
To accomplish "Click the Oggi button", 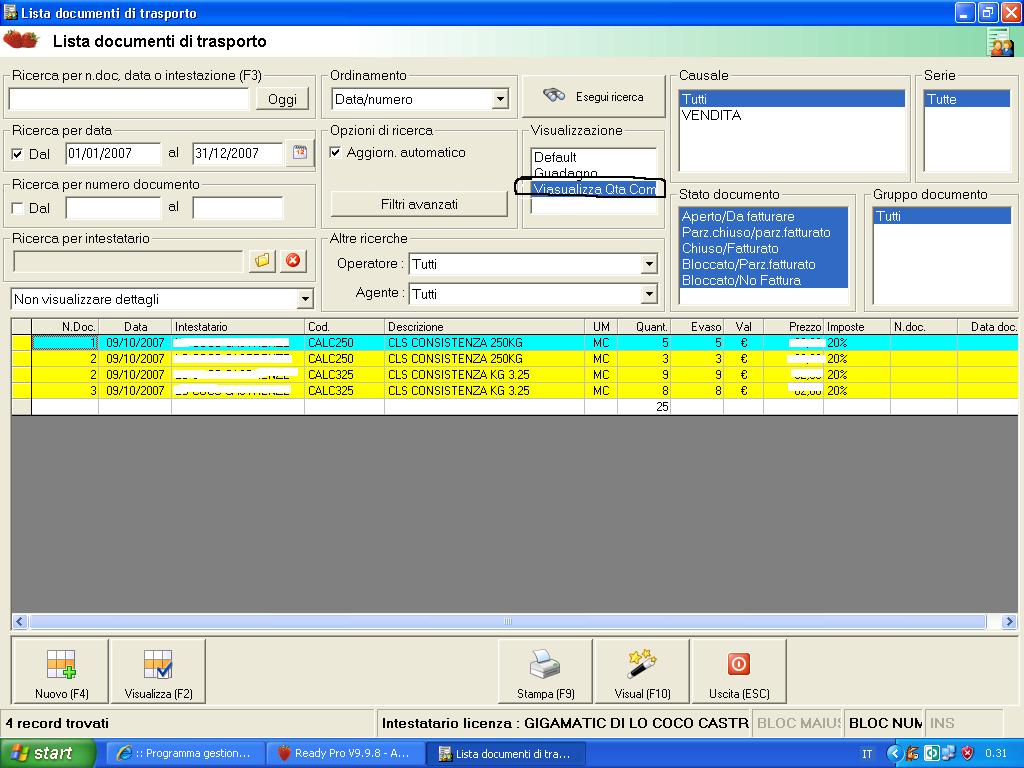I will [x=282, y=99].
